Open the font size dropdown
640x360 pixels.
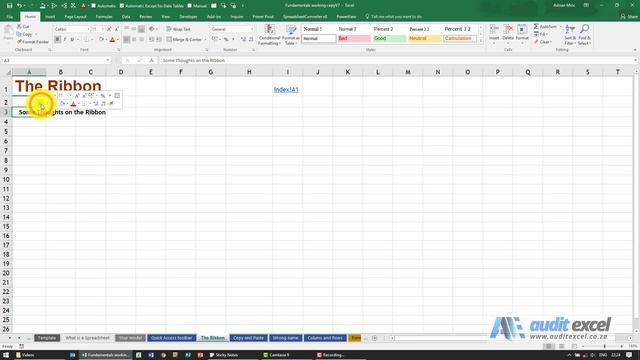(x=102, y=29)
